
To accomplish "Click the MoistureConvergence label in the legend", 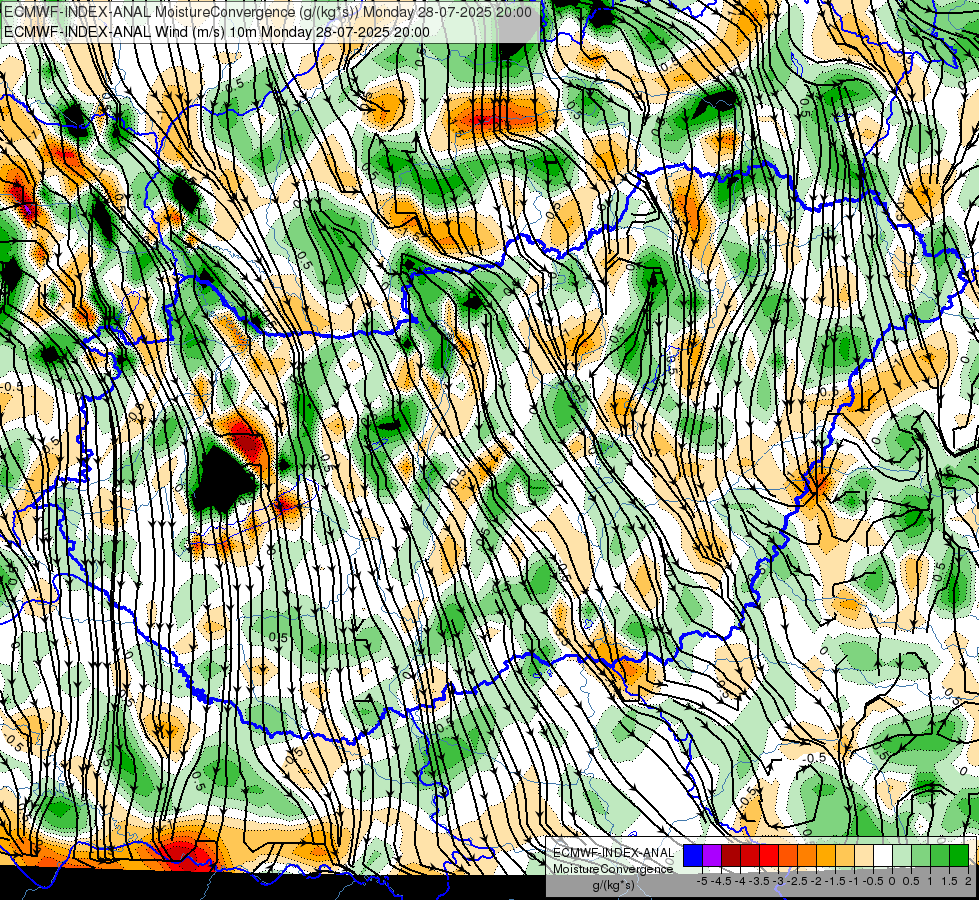I will click(x=613, y=869).
